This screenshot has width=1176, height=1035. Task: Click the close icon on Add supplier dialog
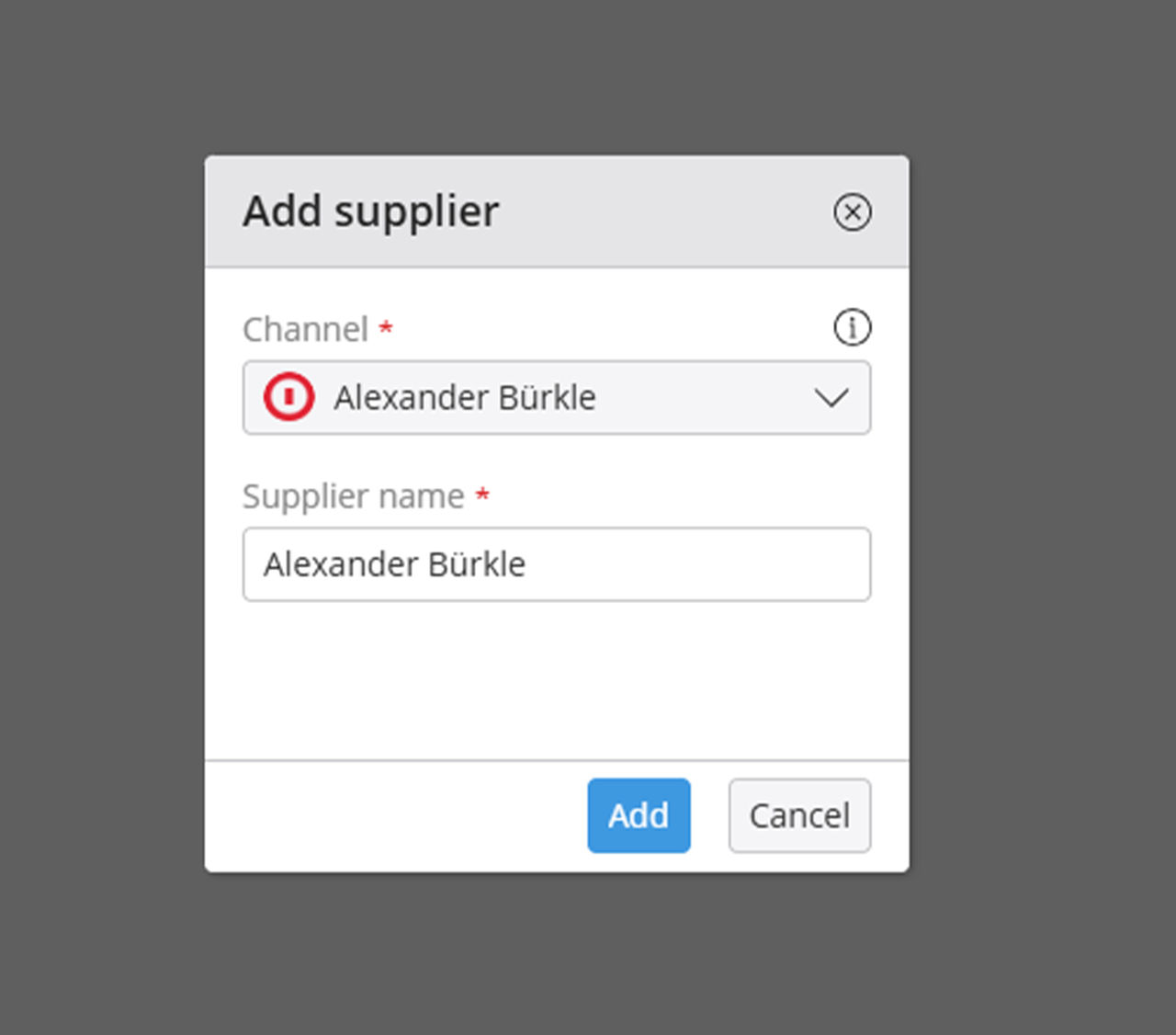(854, 212)
